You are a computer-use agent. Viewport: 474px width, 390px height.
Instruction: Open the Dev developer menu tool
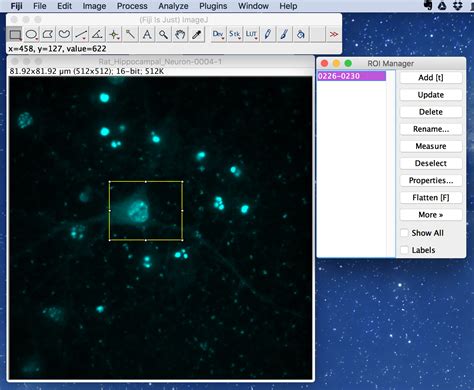pyautogui.click(x=218, y=34)
